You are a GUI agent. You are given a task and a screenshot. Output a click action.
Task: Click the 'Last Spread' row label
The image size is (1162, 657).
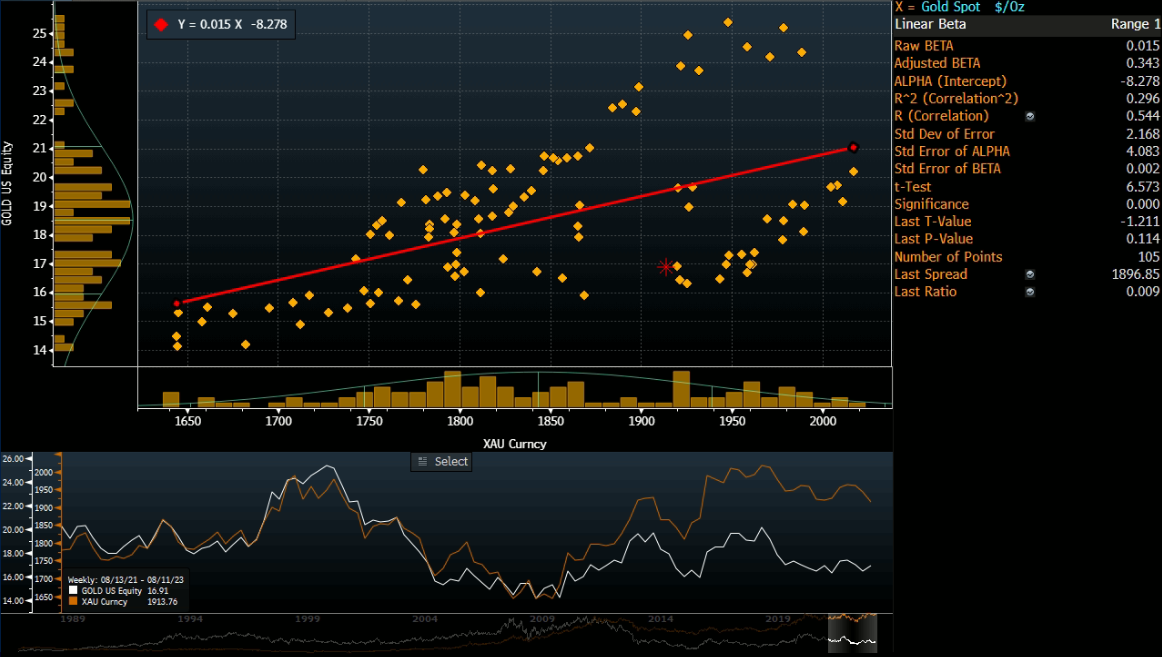point(931,275)
